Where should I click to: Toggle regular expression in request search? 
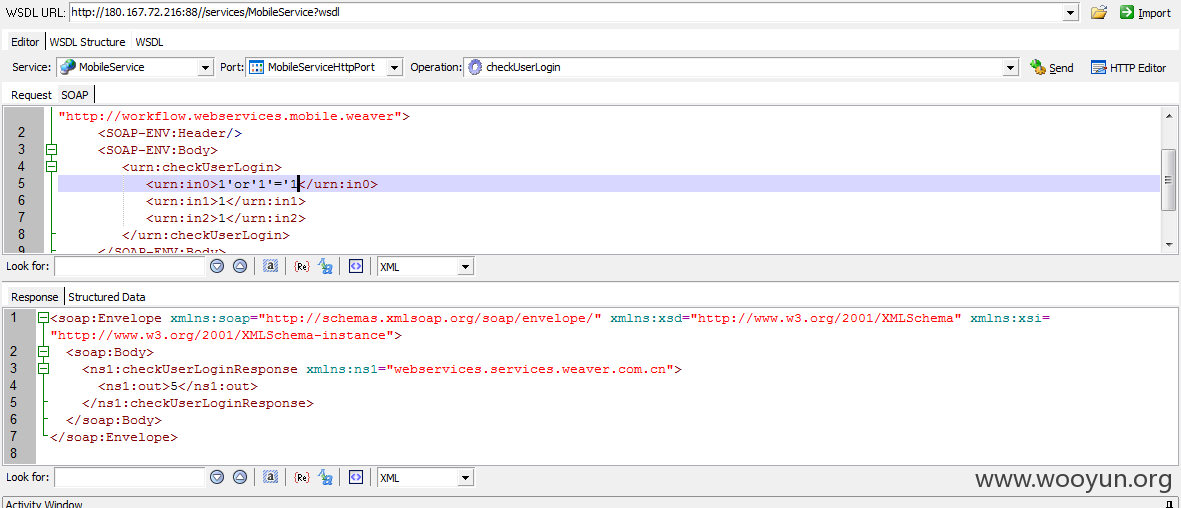(x=302, y=267)
